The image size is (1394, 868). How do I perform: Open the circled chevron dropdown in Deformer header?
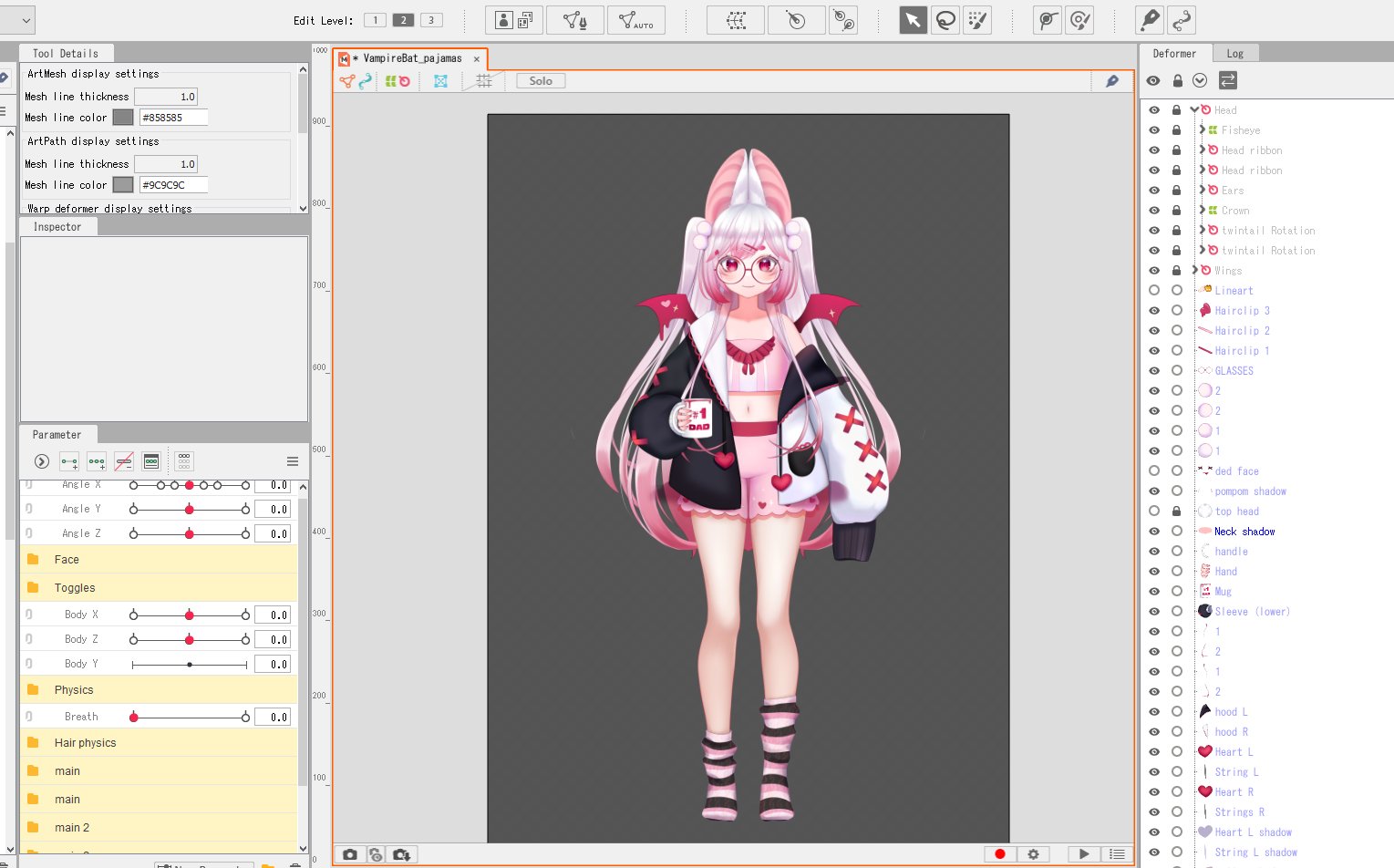[x=1200, y=80]
